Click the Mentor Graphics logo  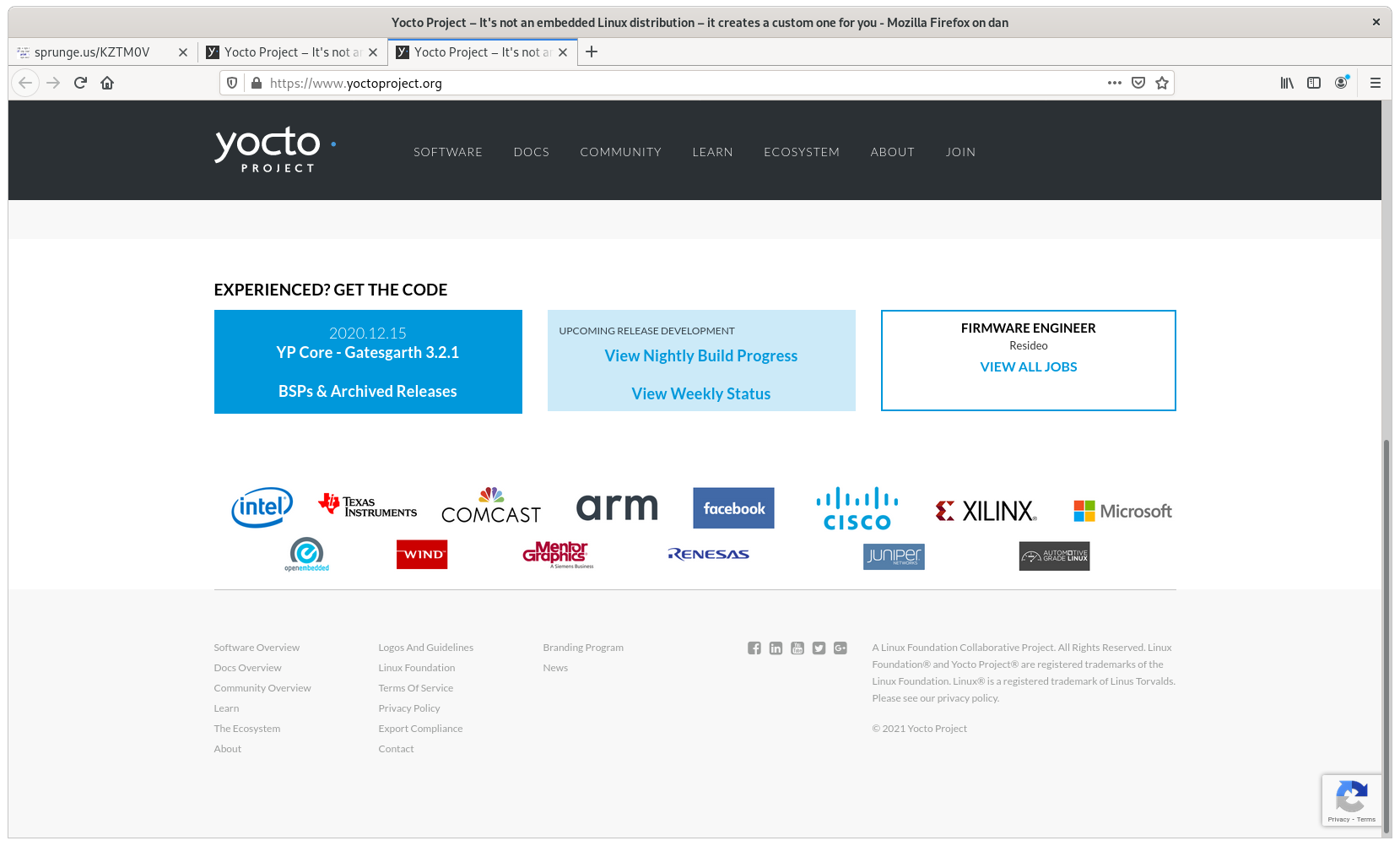[x=558, y=555]
